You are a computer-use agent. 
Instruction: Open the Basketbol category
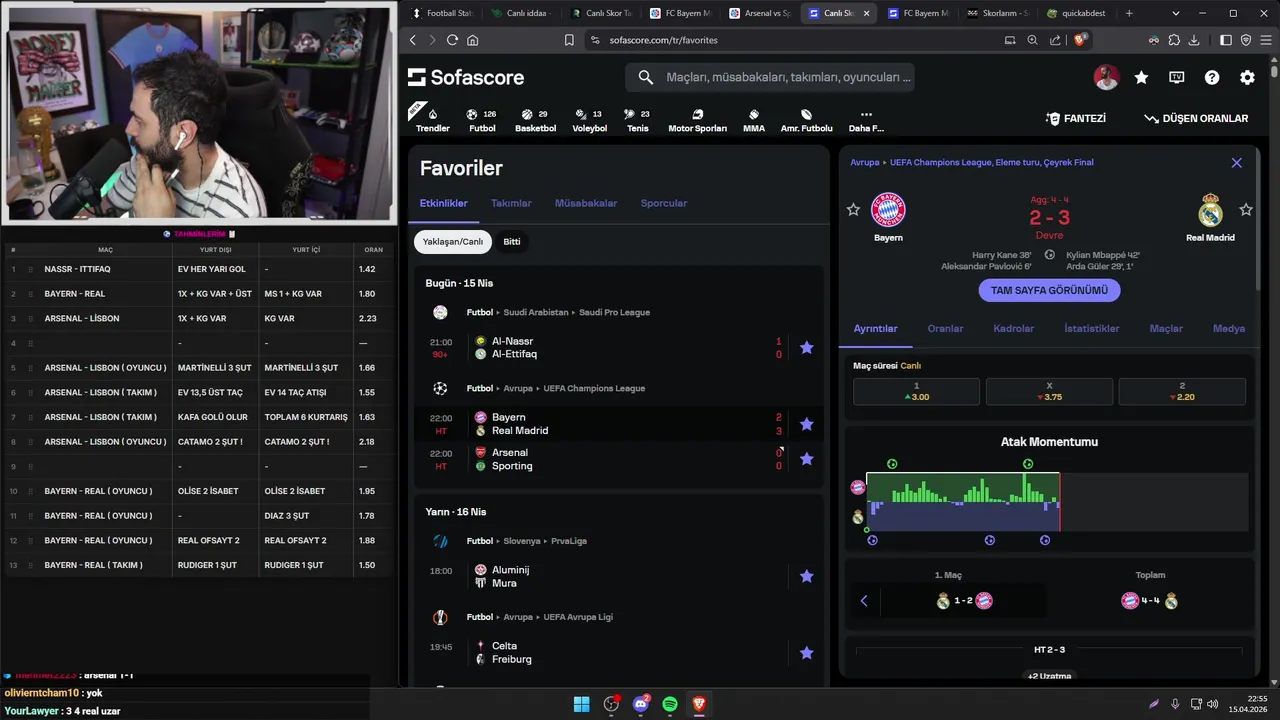click(x=535, y=119)
